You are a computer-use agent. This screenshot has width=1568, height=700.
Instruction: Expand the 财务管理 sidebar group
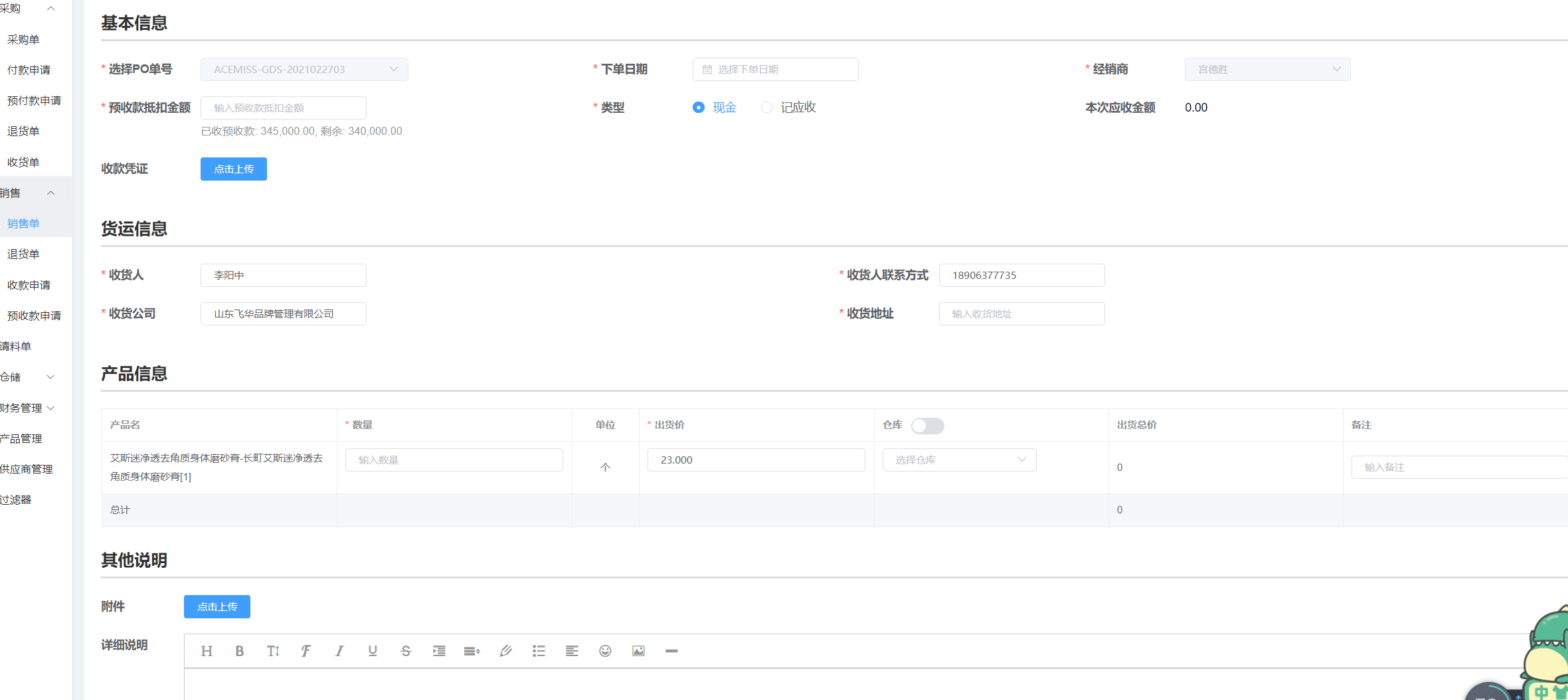point(50,408)
